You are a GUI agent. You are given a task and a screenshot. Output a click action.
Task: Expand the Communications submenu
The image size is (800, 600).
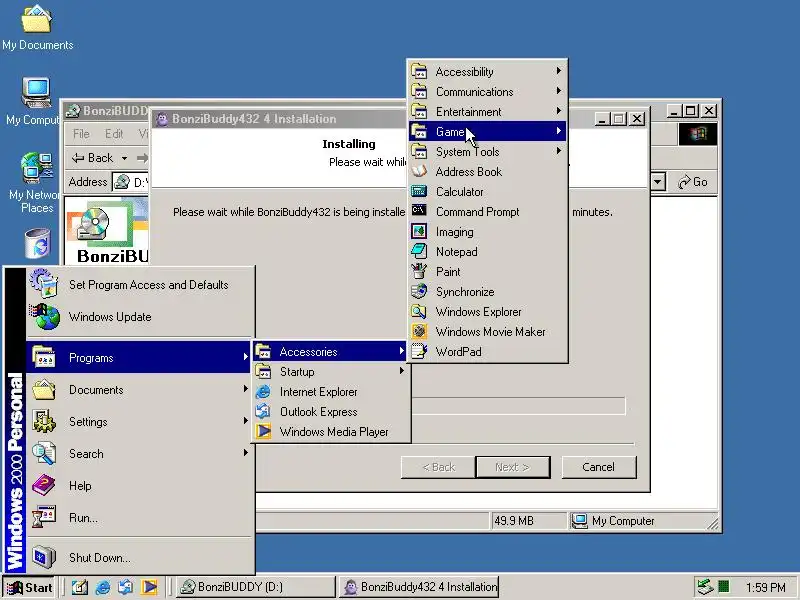point(487,91)
